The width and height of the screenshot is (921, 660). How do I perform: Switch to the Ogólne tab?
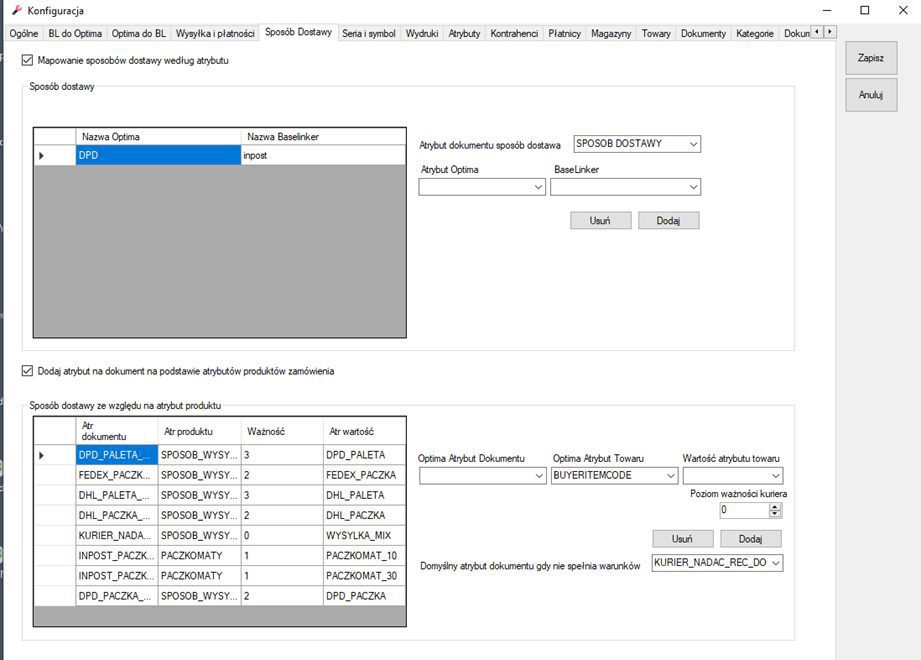tap(24, 33)
